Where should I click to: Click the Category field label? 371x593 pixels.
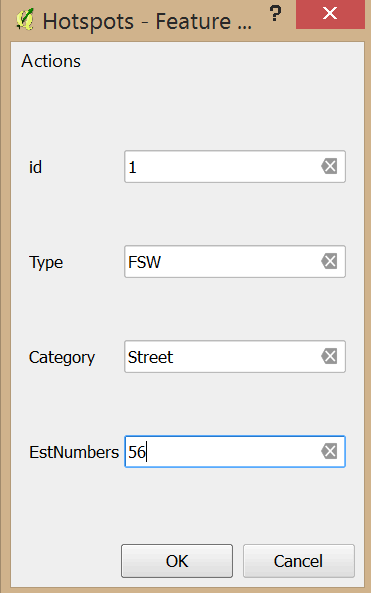coord(62,357)
